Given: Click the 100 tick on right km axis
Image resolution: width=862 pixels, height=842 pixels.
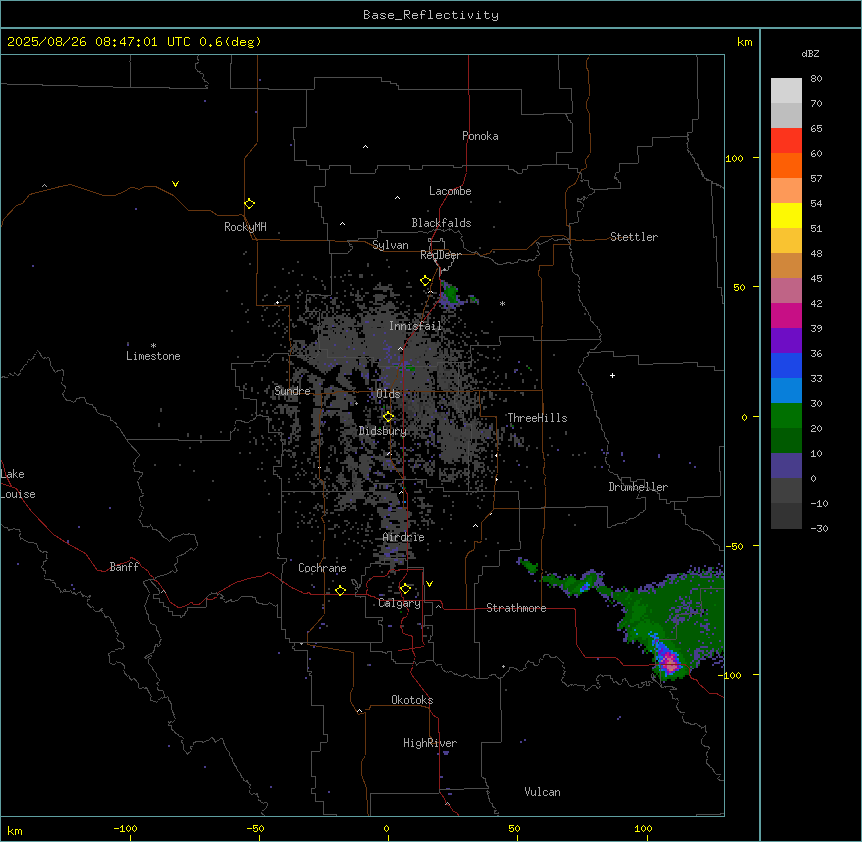Looking at the screenshot, I should [x=734, y=158].
